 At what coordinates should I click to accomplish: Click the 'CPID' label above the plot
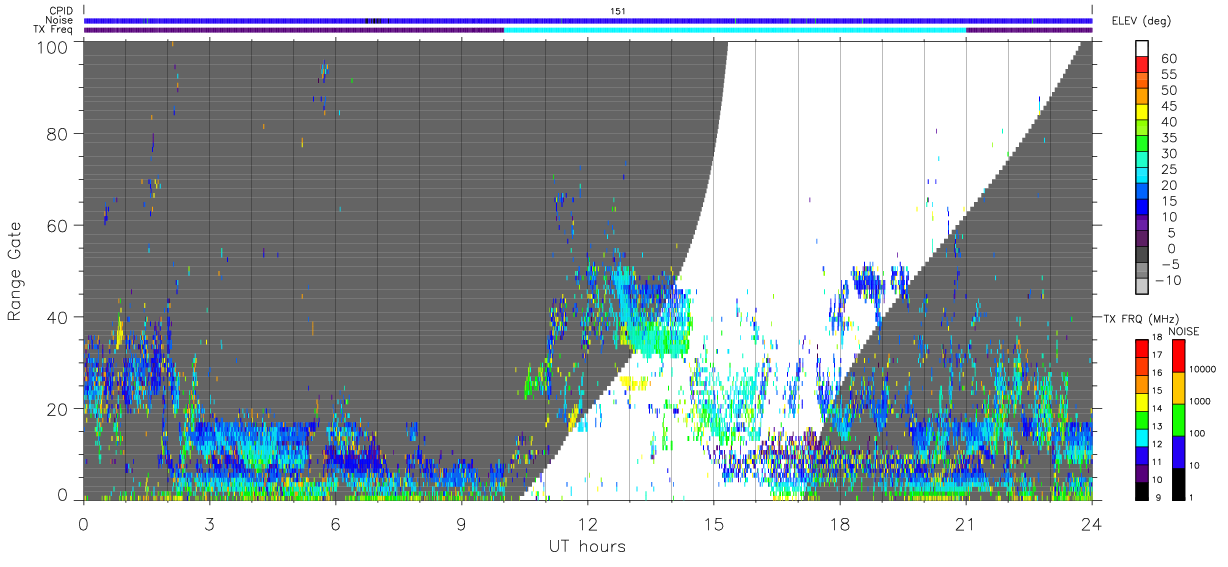(61, 10)
